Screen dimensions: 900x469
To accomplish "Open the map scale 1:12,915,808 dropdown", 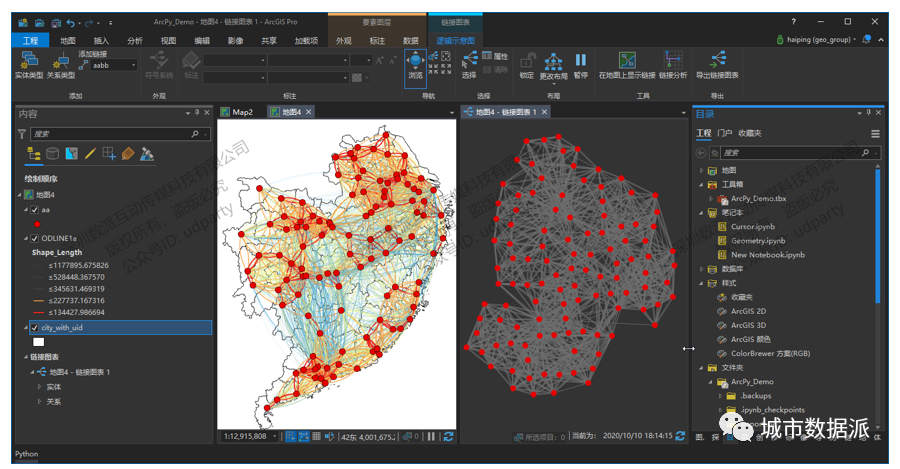I will click(274, 436).
